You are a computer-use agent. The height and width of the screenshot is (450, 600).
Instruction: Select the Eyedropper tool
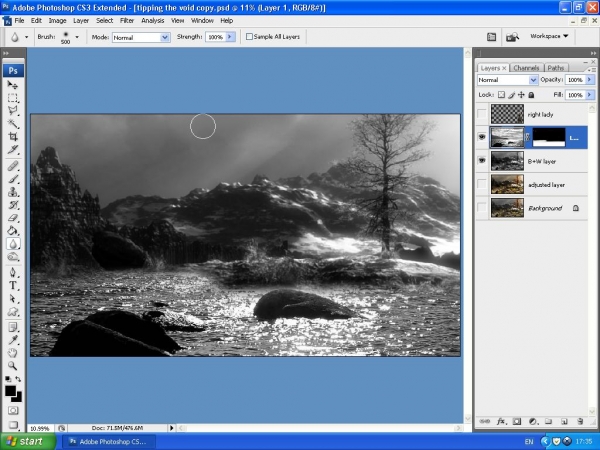pyautogui.click(x=13, y=340)
